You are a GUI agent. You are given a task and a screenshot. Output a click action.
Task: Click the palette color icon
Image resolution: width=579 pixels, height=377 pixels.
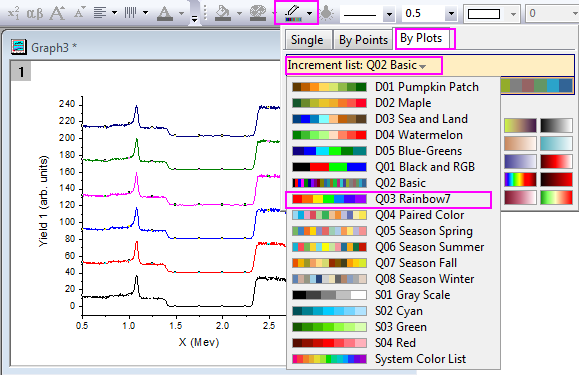pos(258,13)
